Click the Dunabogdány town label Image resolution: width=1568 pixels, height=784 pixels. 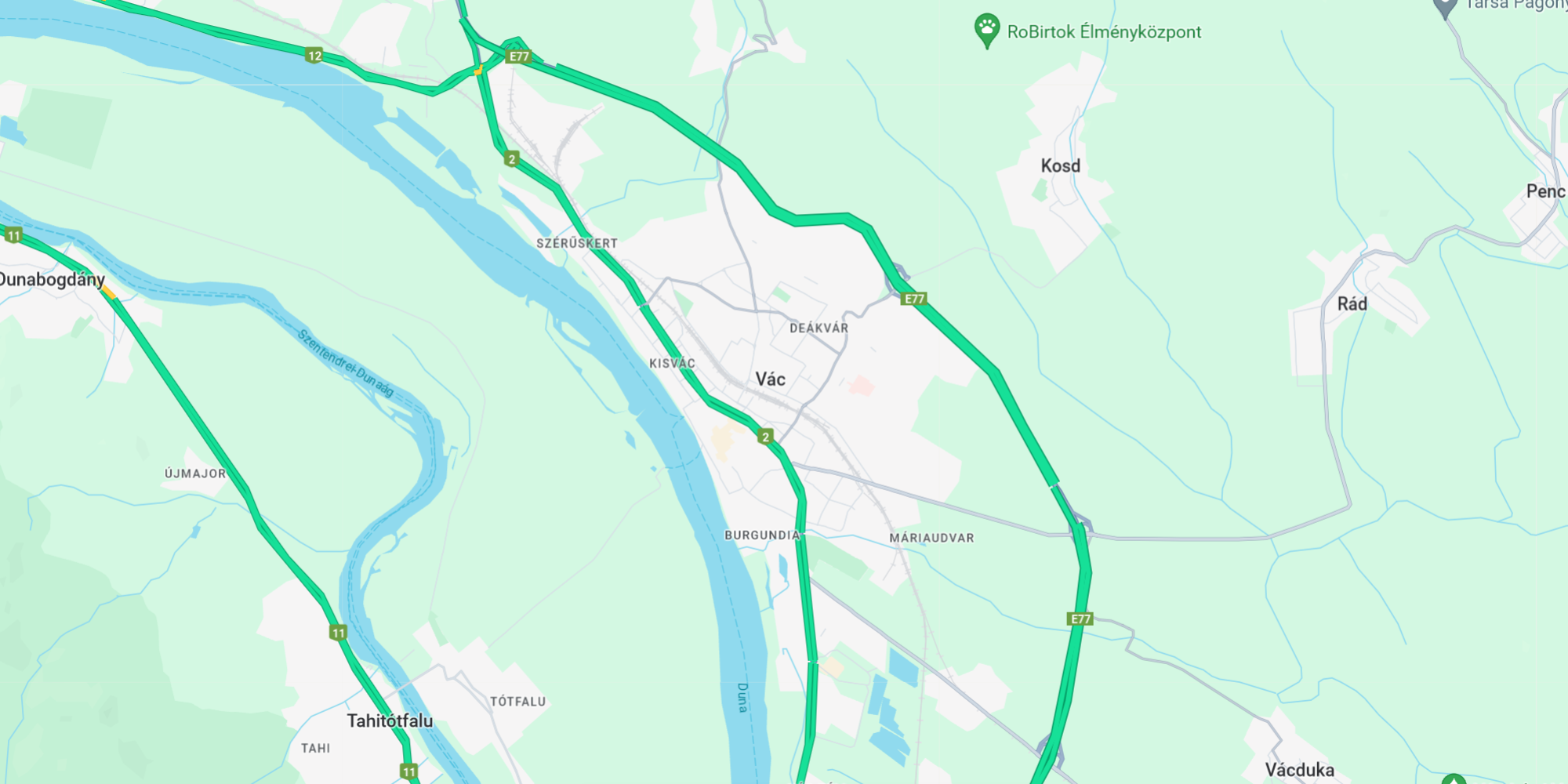point(52,280)
